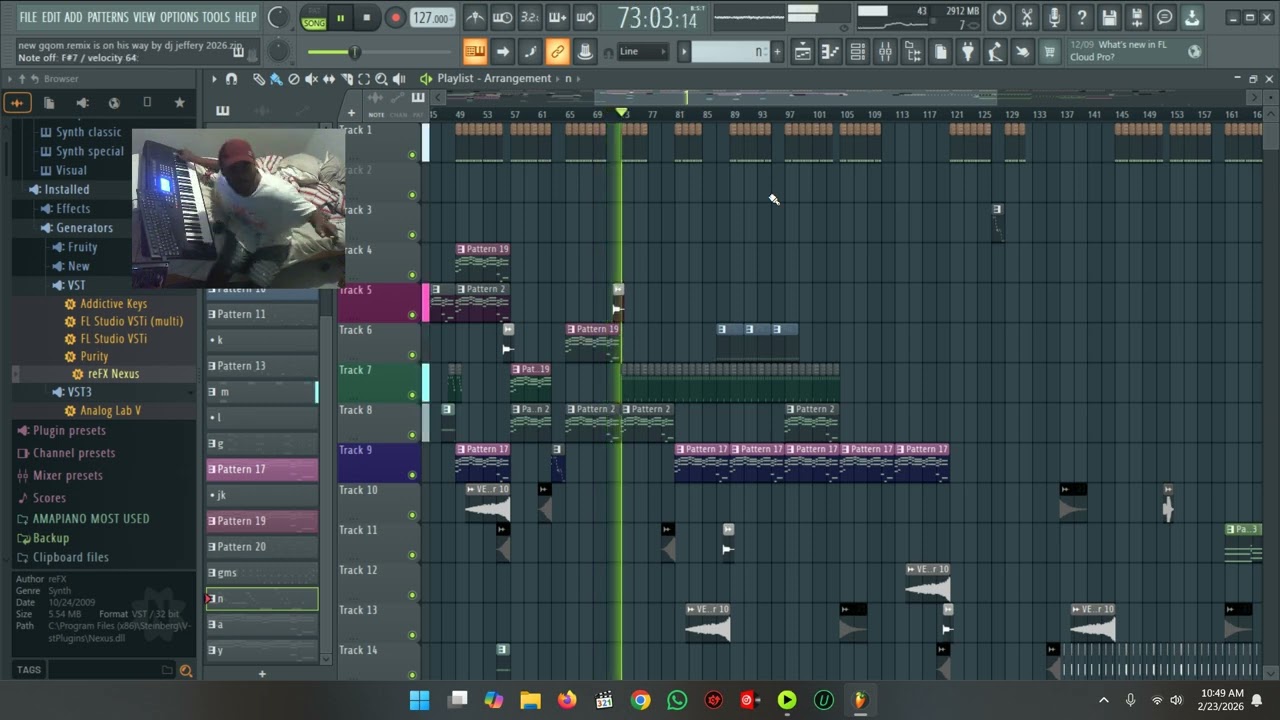
Task: Open Google Chrome from the taskbar
Action: coord(640,700)
